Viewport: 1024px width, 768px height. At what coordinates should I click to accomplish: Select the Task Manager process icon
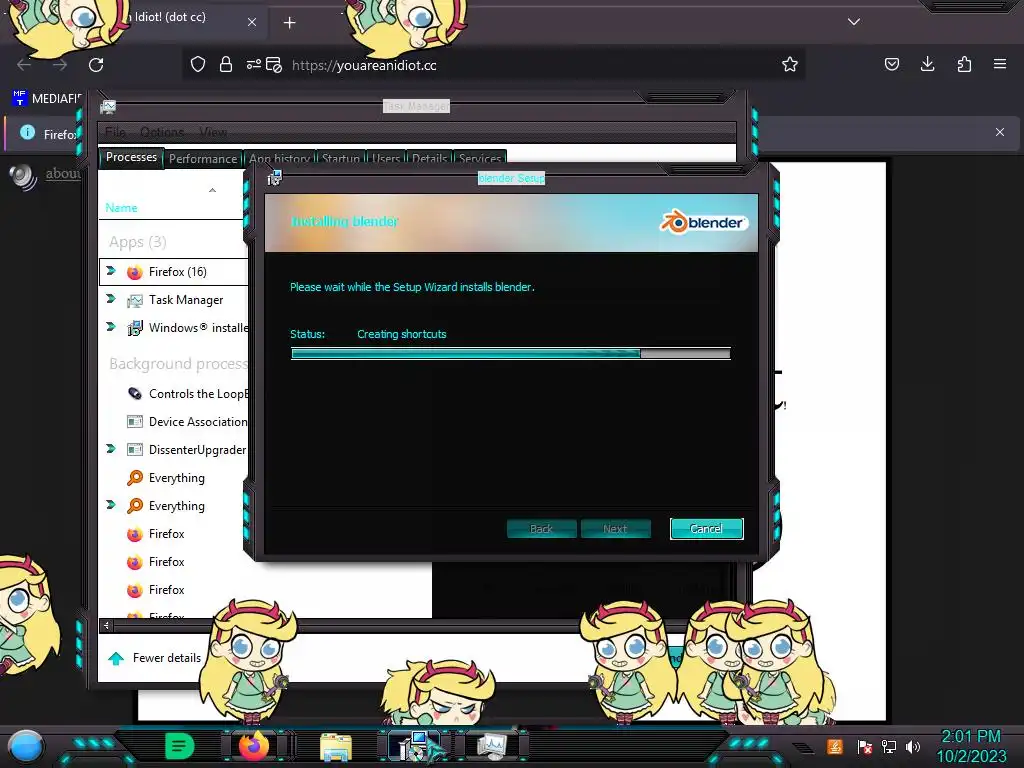[x=135, y=300]
